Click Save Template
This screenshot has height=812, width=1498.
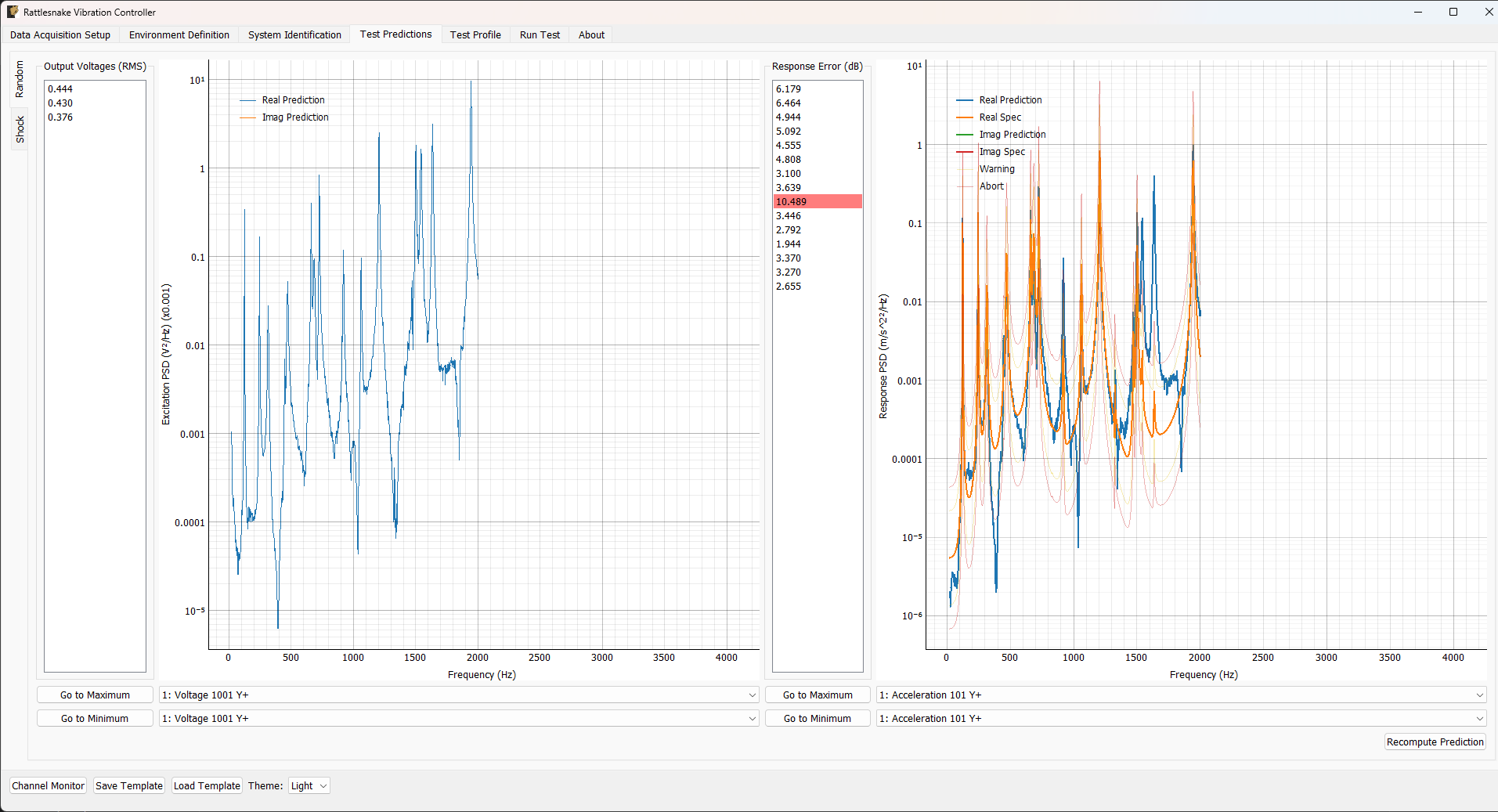click(129, 785)
